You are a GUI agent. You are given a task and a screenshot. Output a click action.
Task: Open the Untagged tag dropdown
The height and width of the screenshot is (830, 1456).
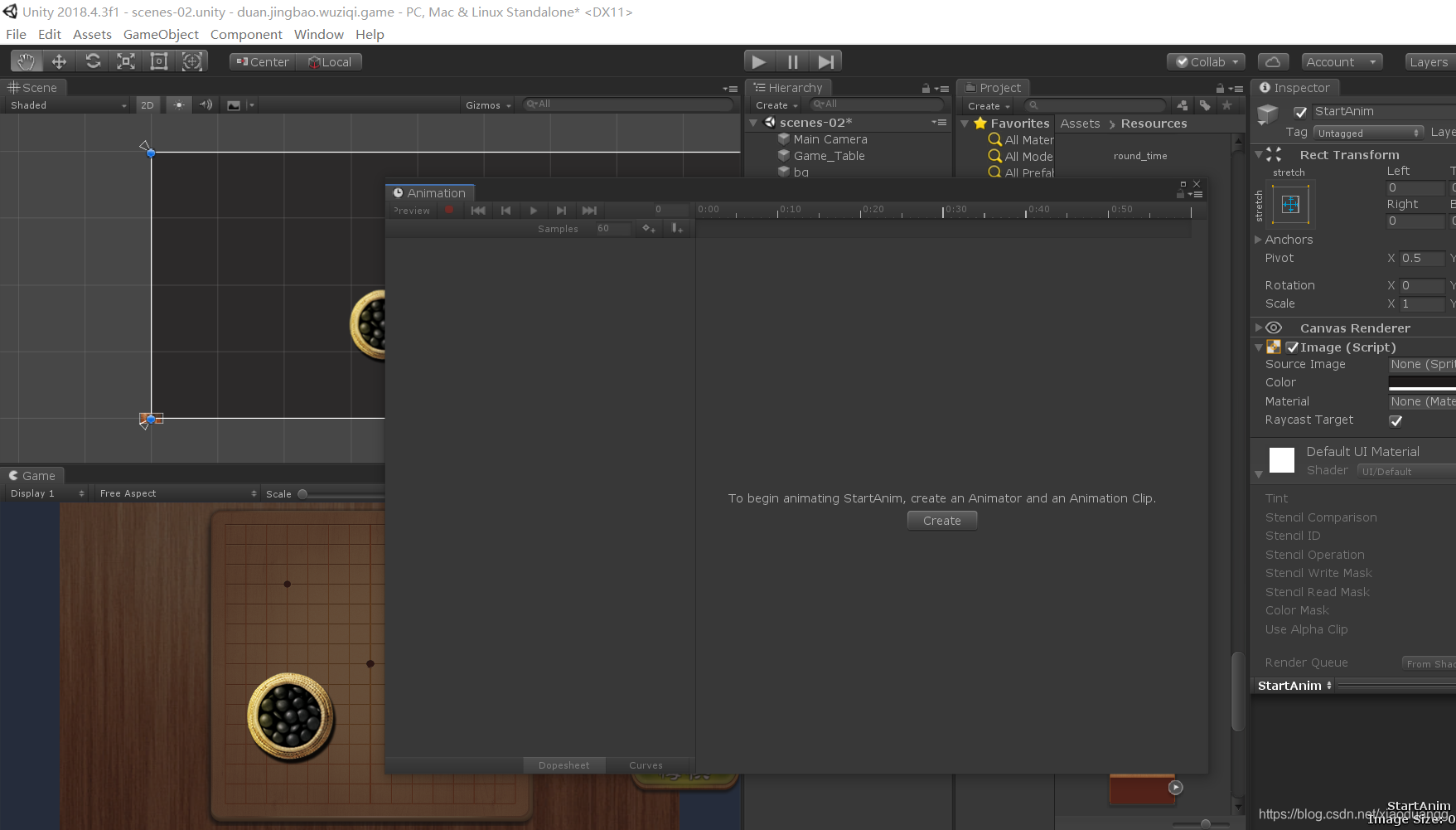(1368, 133)
